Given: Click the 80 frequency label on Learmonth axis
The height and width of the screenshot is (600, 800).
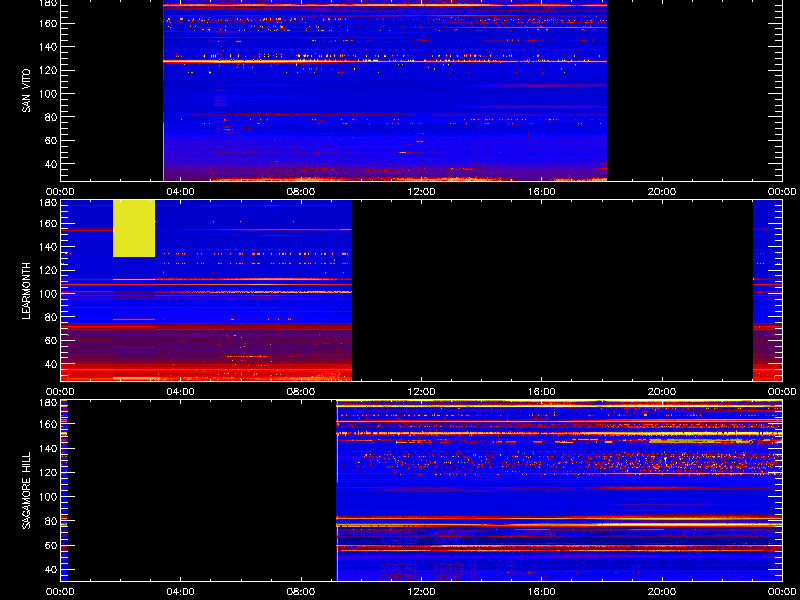Looking at the screenshot, I should pos(51,317).
